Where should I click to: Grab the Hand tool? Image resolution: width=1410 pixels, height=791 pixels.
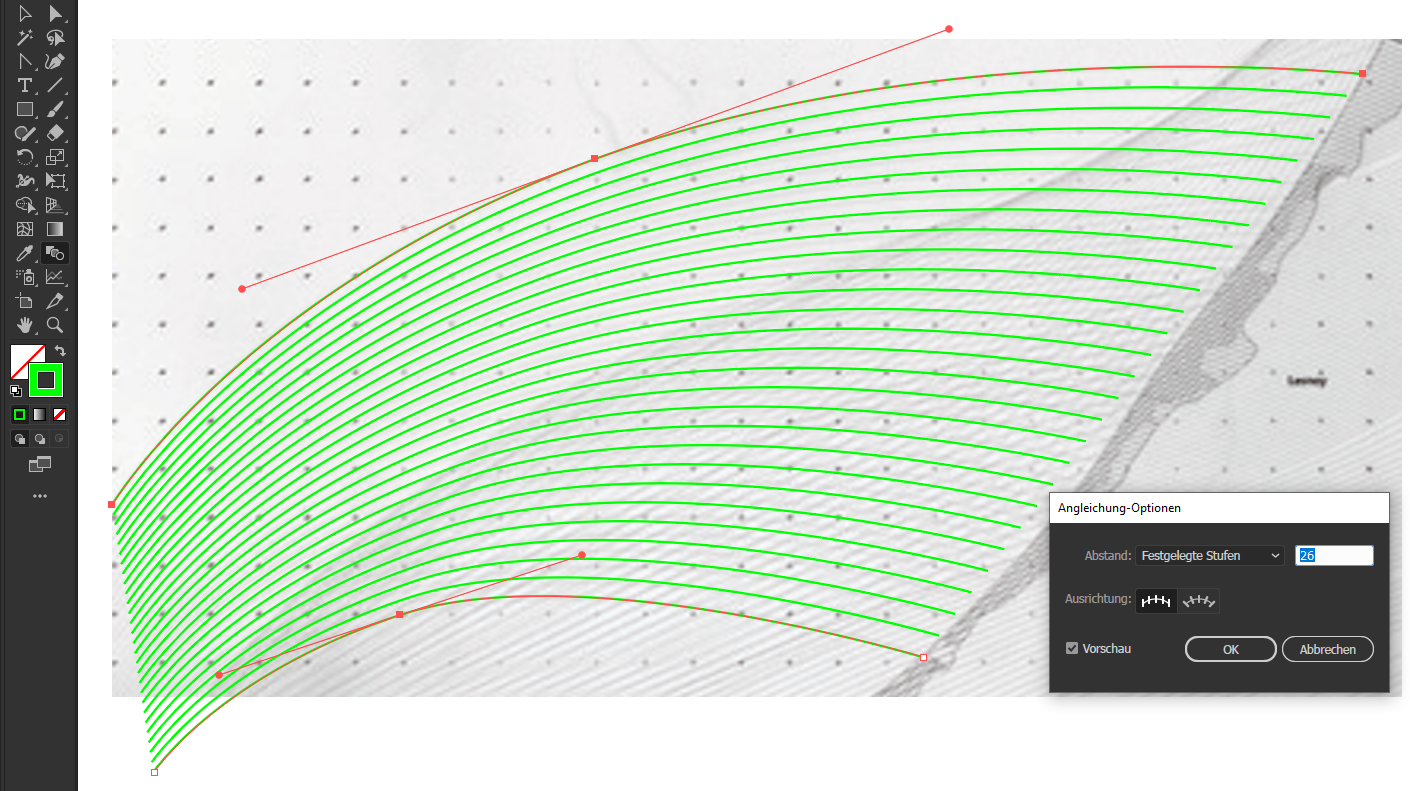pos(25,325)
